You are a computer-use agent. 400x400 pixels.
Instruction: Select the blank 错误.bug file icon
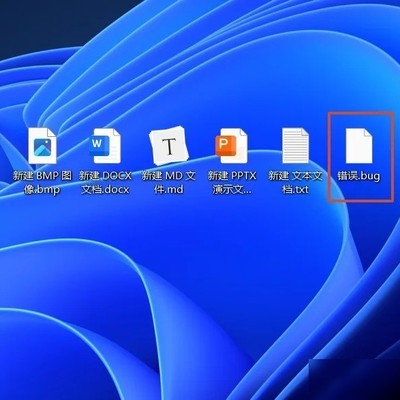(x=359, y=146)
